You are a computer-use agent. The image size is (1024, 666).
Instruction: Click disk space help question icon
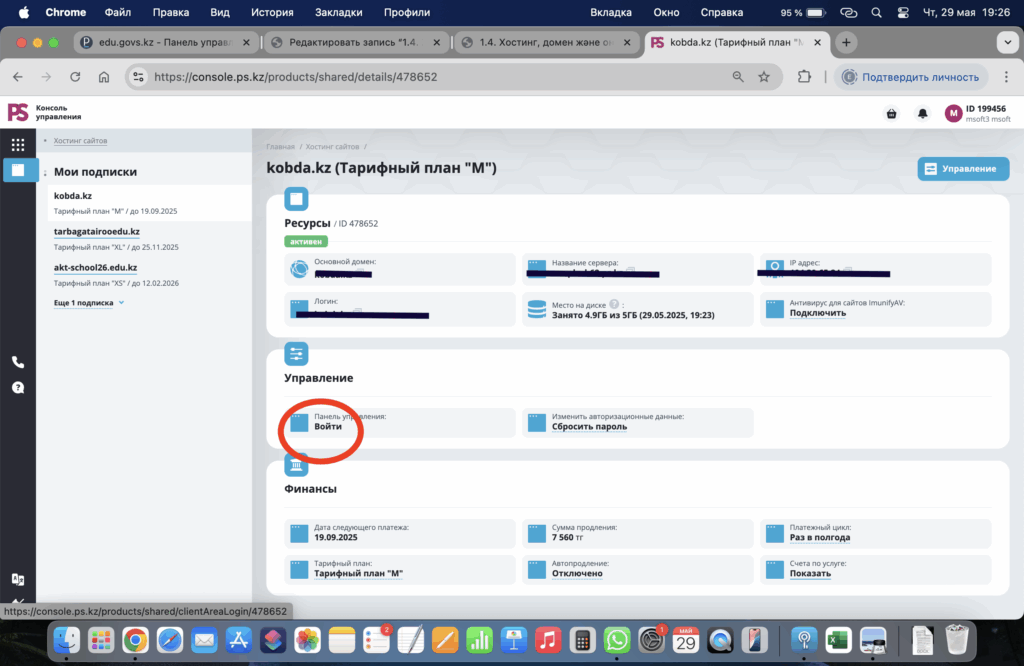pyautogui.click(x=614, y=304)
